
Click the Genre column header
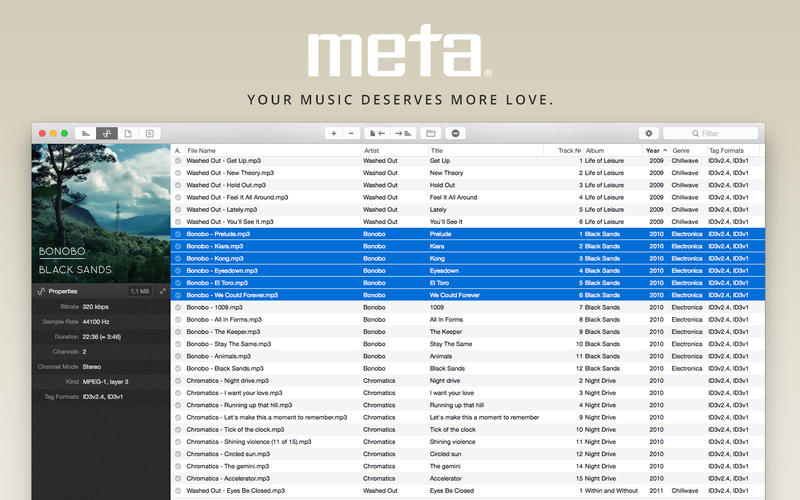(x=685, y=150)
